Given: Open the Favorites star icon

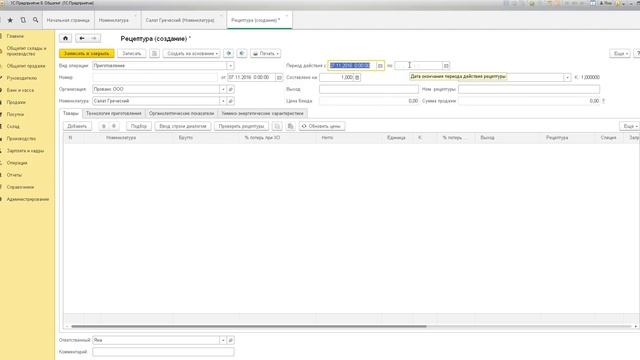Looking at the screenshot, I should click(x=10, y=20).
